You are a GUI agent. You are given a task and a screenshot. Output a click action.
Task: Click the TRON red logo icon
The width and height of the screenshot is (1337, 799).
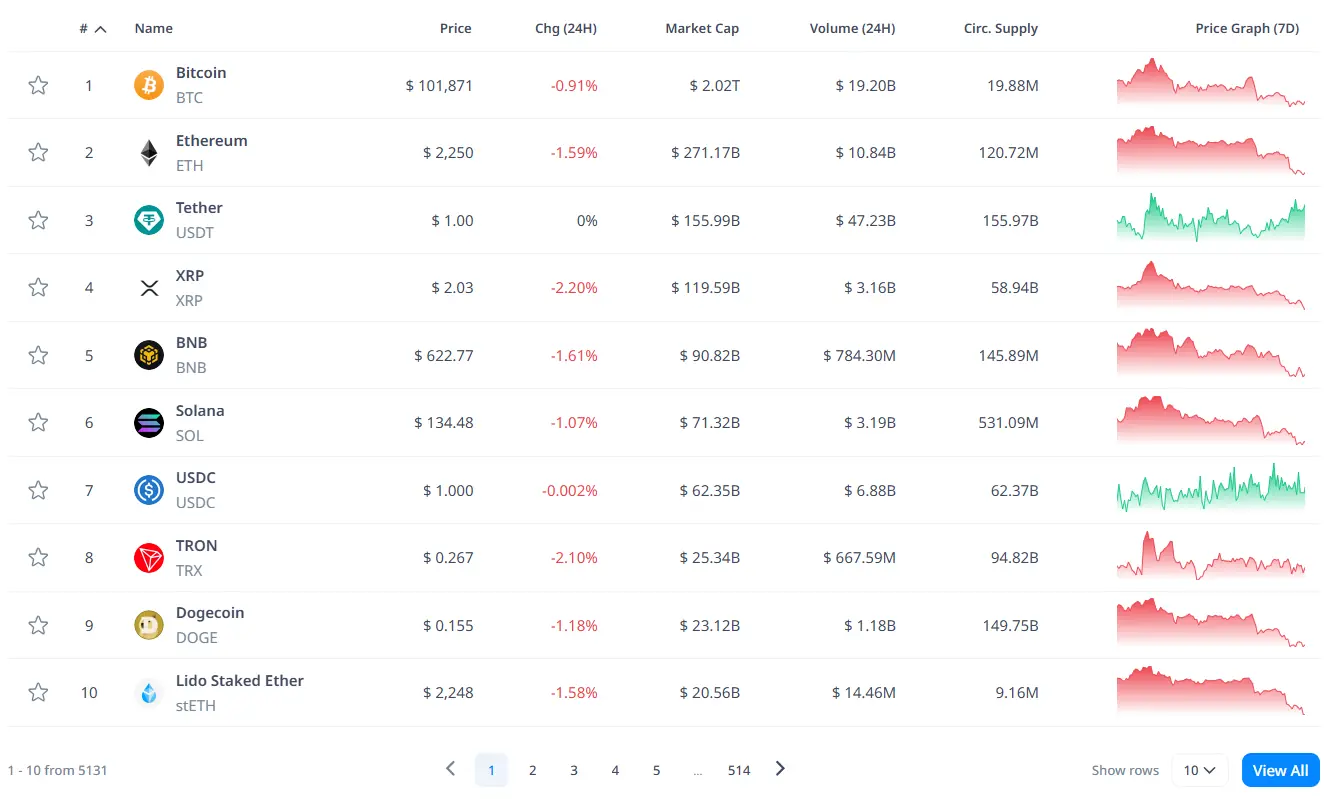(149, 558)
